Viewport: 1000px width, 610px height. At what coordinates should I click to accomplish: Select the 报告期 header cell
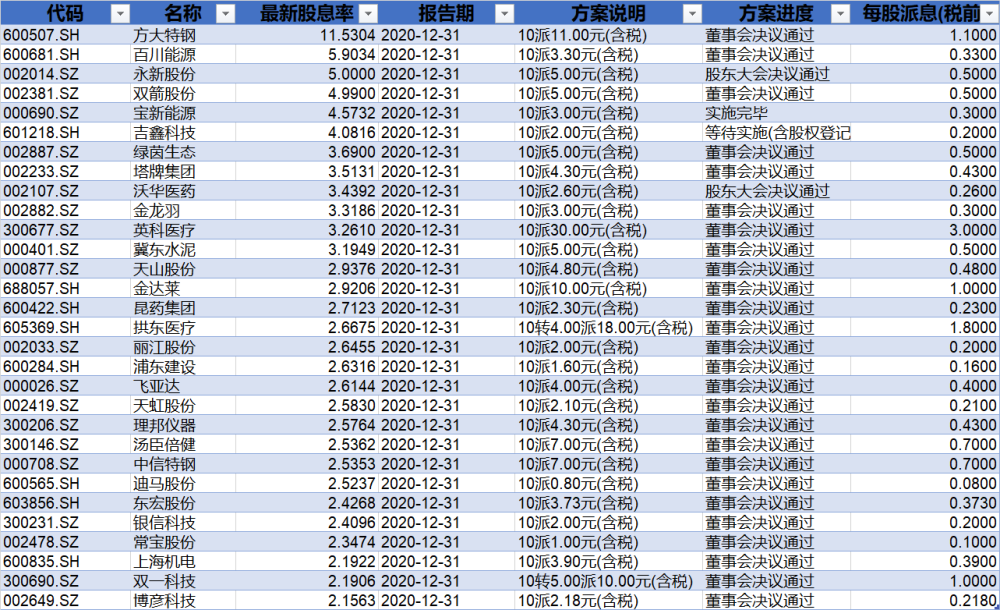(x=446, y=13)
